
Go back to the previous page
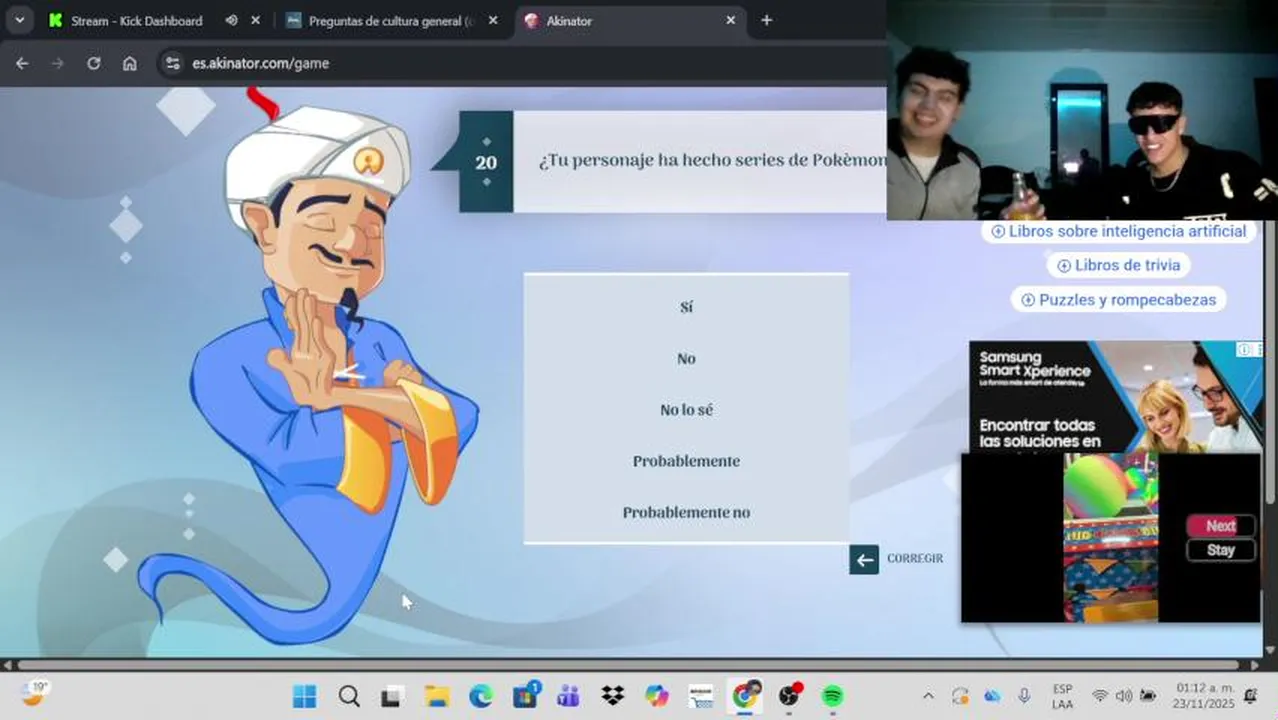point(22,63)
